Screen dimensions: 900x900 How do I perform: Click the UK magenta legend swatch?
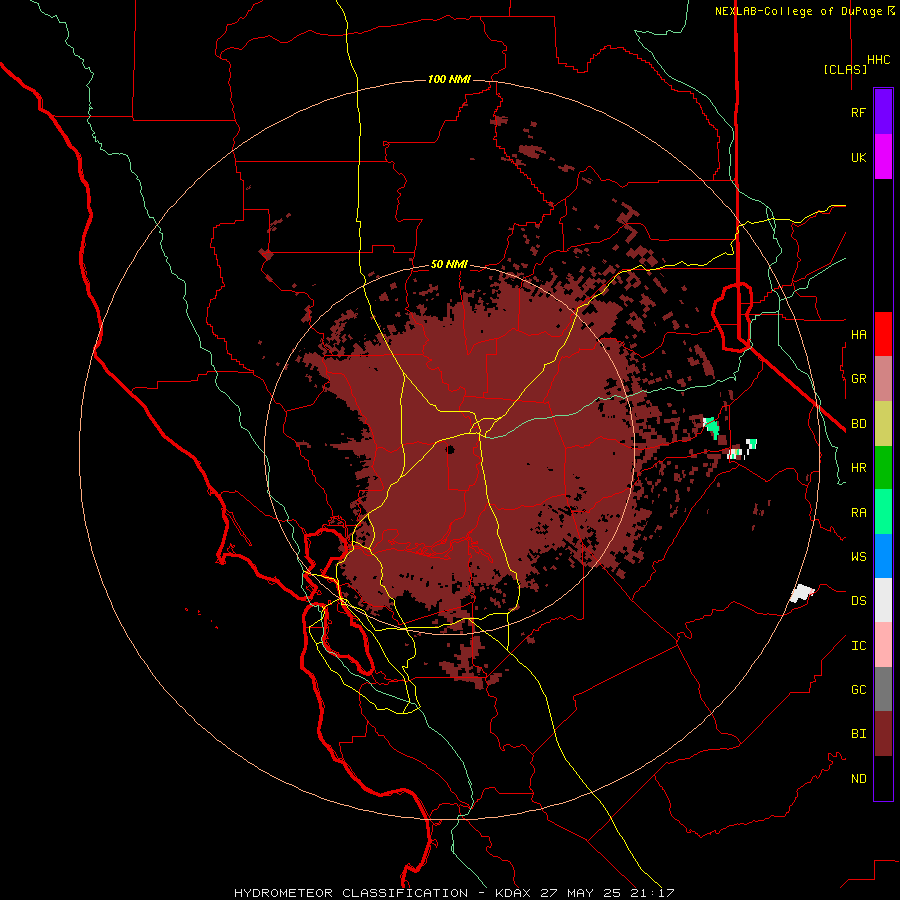pyautogui.click(x=883, y=157)
